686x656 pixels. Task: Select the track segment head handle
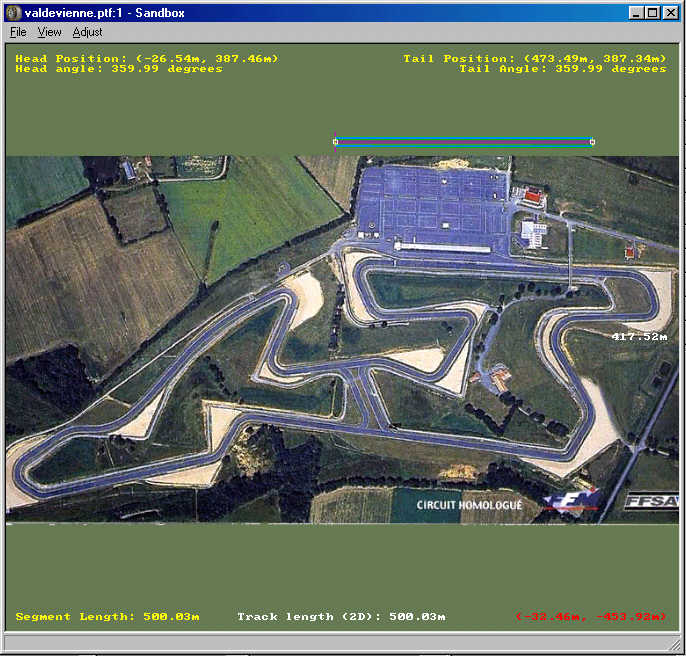[336, 141]
